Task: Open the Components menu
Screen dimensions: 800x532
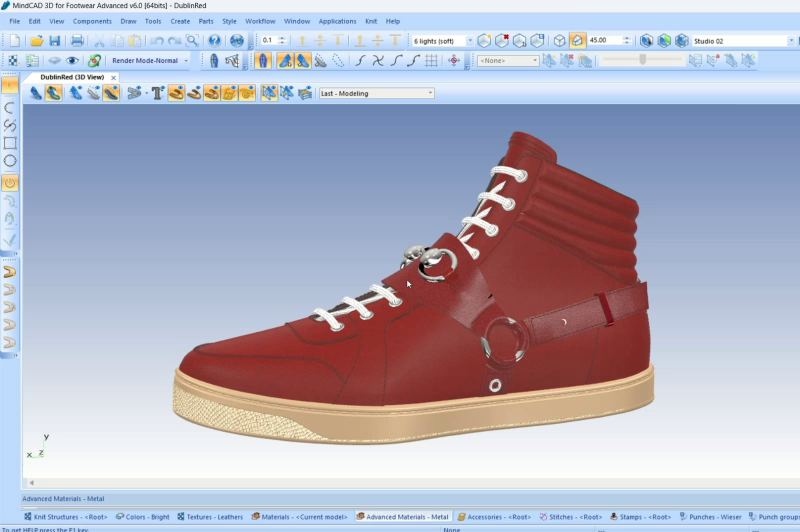Action: [92, 21]
